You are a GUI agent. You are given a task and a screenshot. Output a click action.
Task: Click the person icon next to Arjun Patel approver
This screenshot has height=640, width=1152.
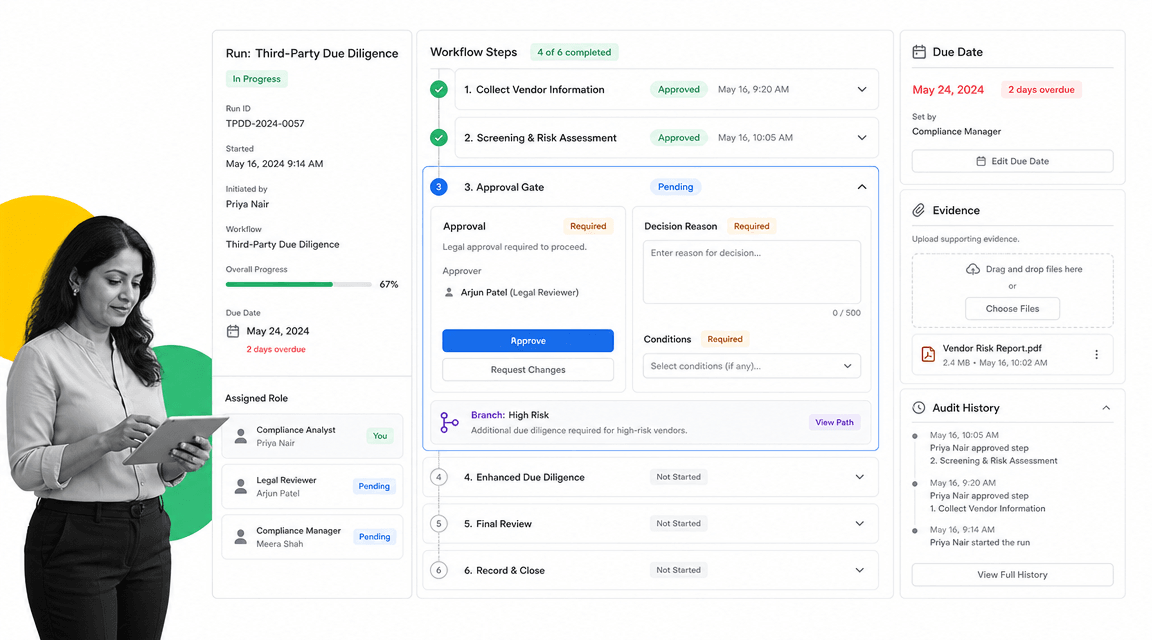(449, 292)
